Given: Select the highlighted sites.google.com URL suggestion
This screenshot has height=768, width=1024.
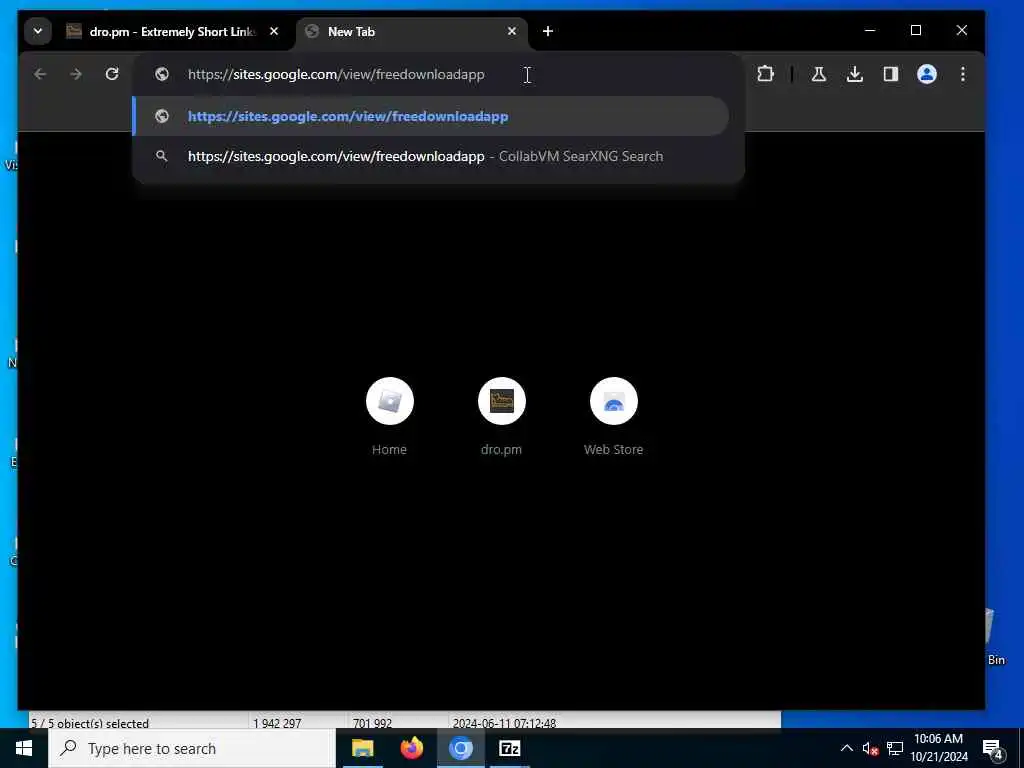Looking at the screenshot, I should [431, 116].
